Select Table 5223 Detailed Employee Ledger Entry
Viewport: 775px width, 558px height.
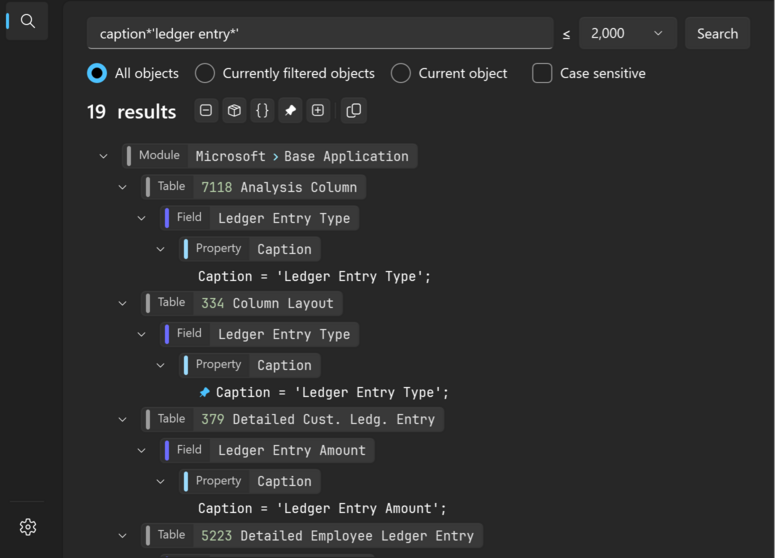tap(312, 536)
